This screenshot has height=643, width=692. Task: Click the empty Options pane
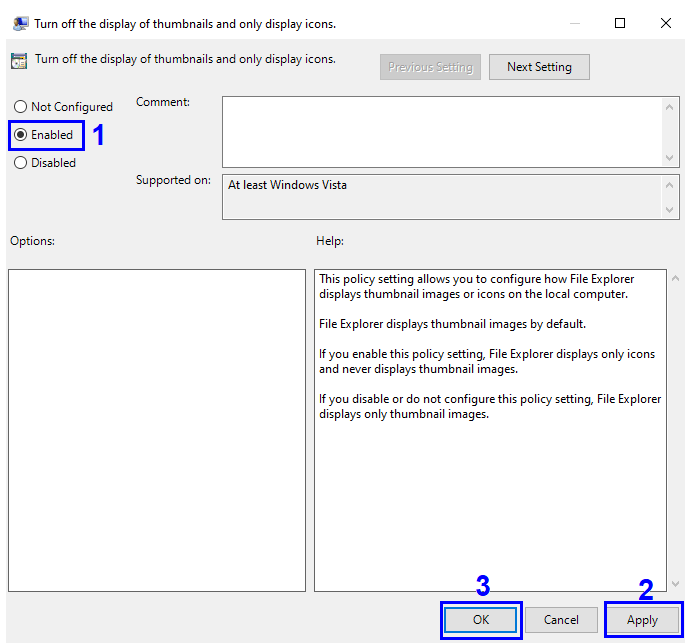(x=157, y=430)
